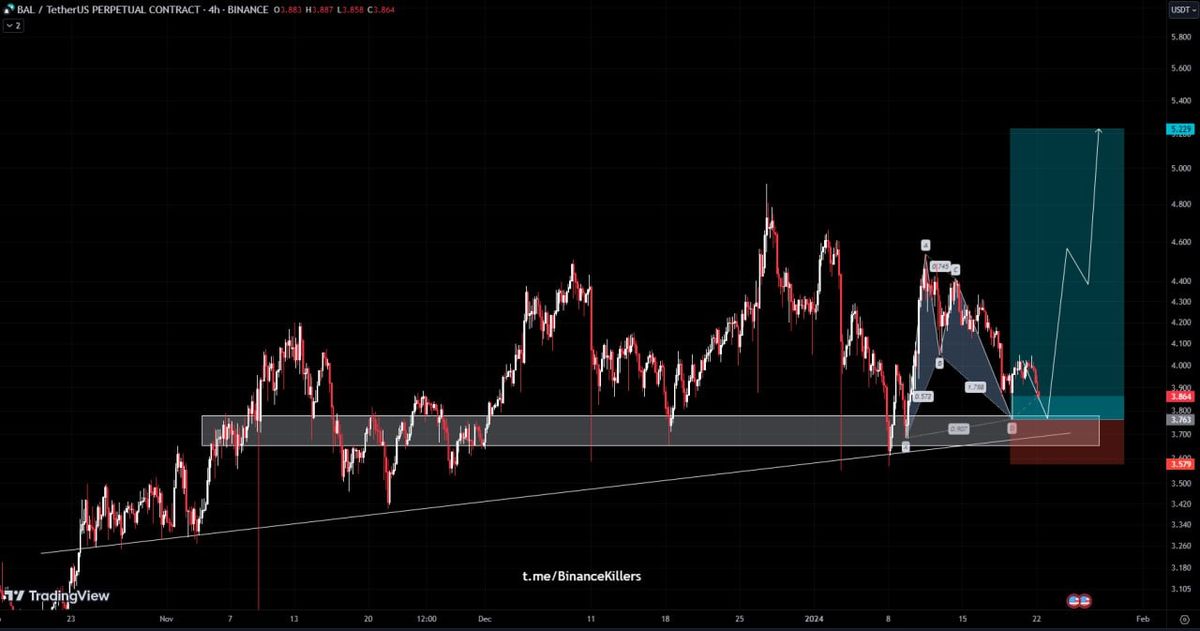Open the USDT currency dropdown
The height and width of the screenshot is (631, 1200).
point(1180,10)
